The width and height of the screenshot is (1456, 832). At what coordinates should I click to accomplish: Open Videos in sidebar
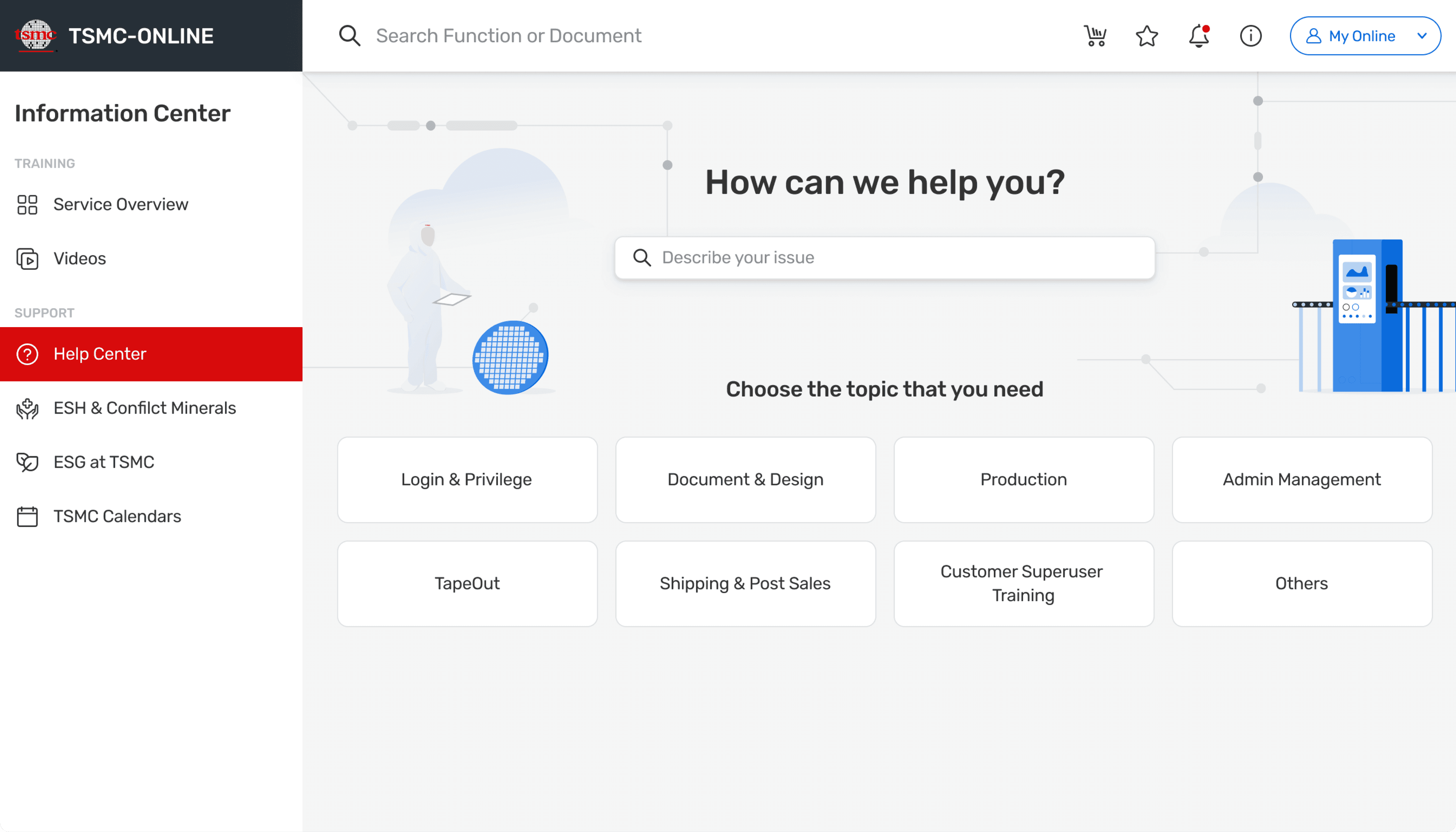click(x=151, y=259)
